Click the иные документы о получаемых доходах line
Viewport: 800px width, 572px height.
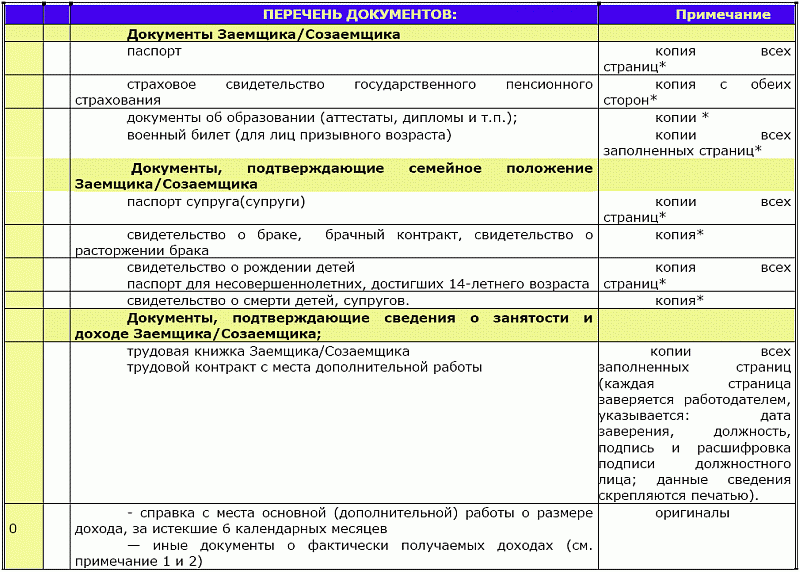coord(334,553)
